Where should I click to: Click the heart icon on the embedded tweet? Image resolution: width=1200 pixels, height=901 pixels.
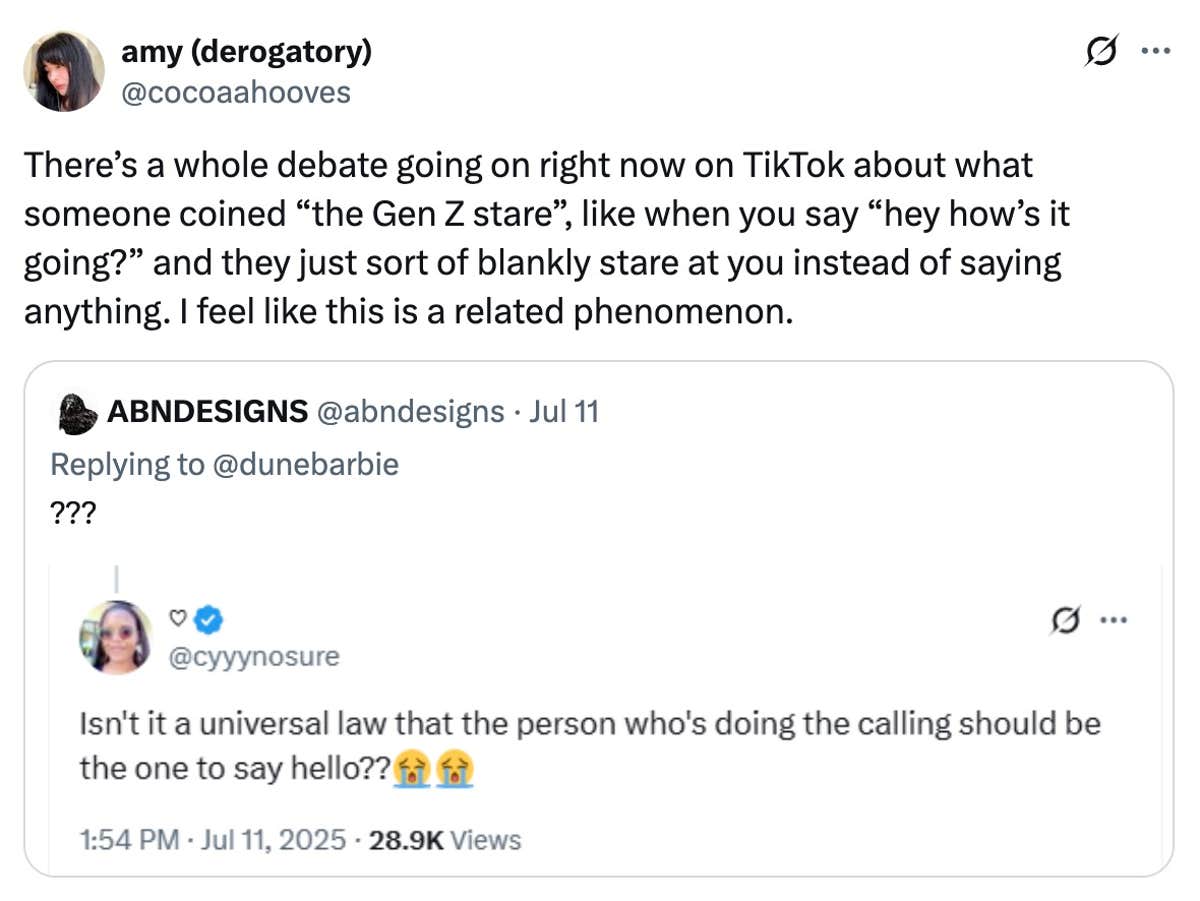(x=177, y=620)
